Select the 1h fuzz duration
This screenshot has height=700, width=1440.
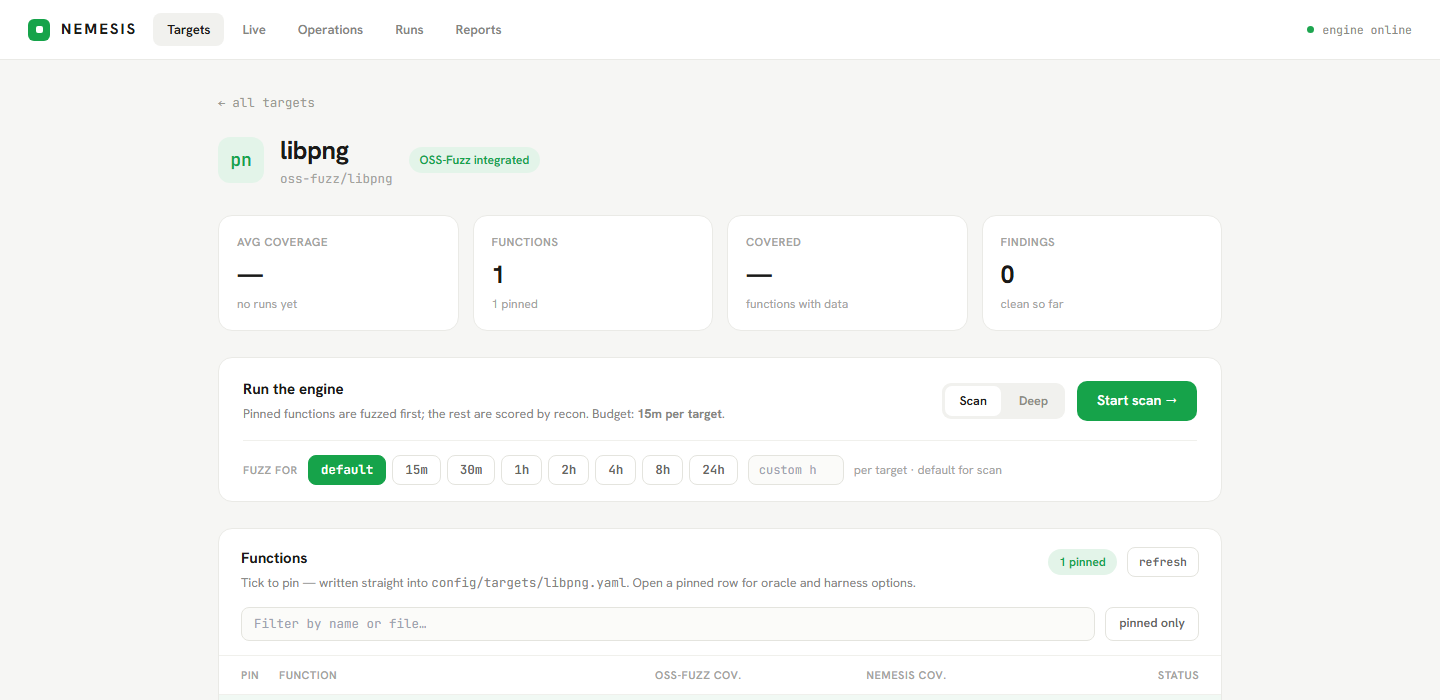pos(522,470)
